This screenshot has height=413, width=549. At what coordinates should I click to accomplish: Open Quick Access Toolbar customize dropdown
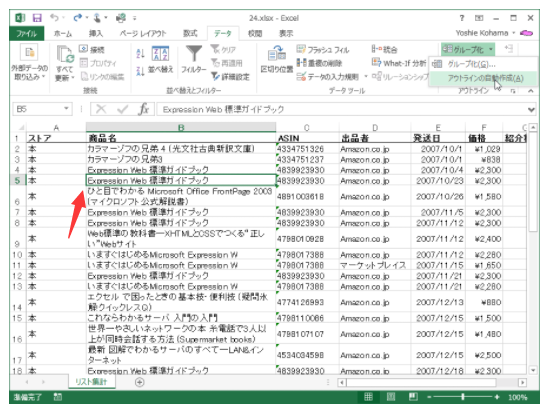135,18
